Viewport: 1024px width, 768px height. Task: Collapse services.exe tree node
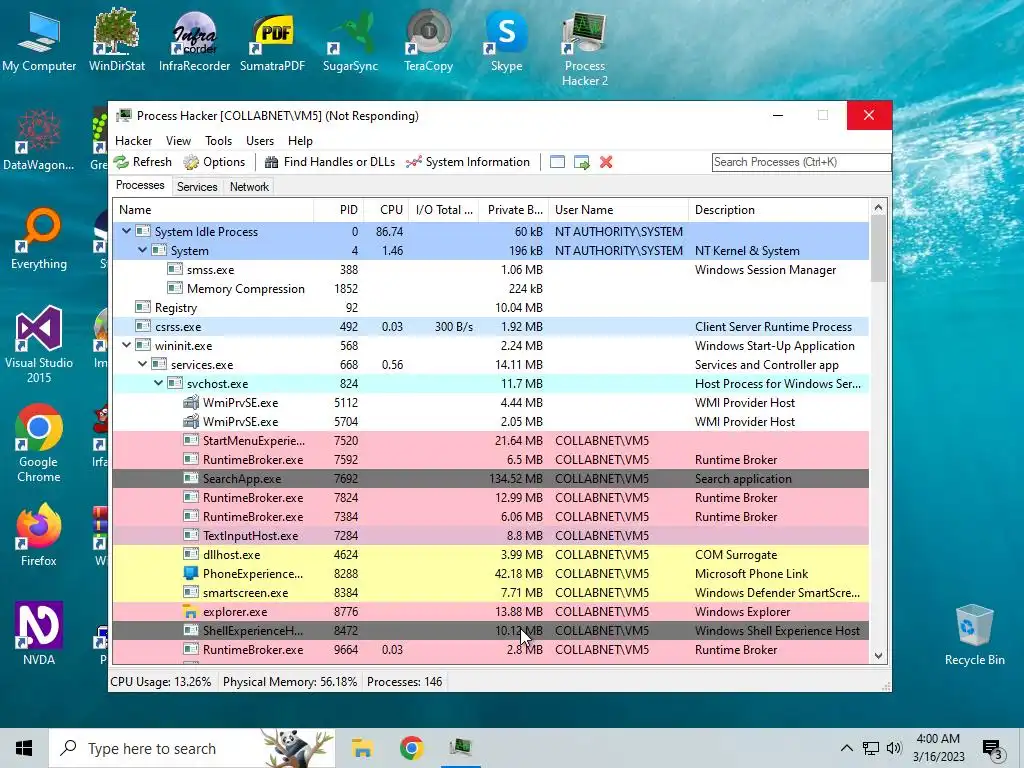tap(142, 364)
